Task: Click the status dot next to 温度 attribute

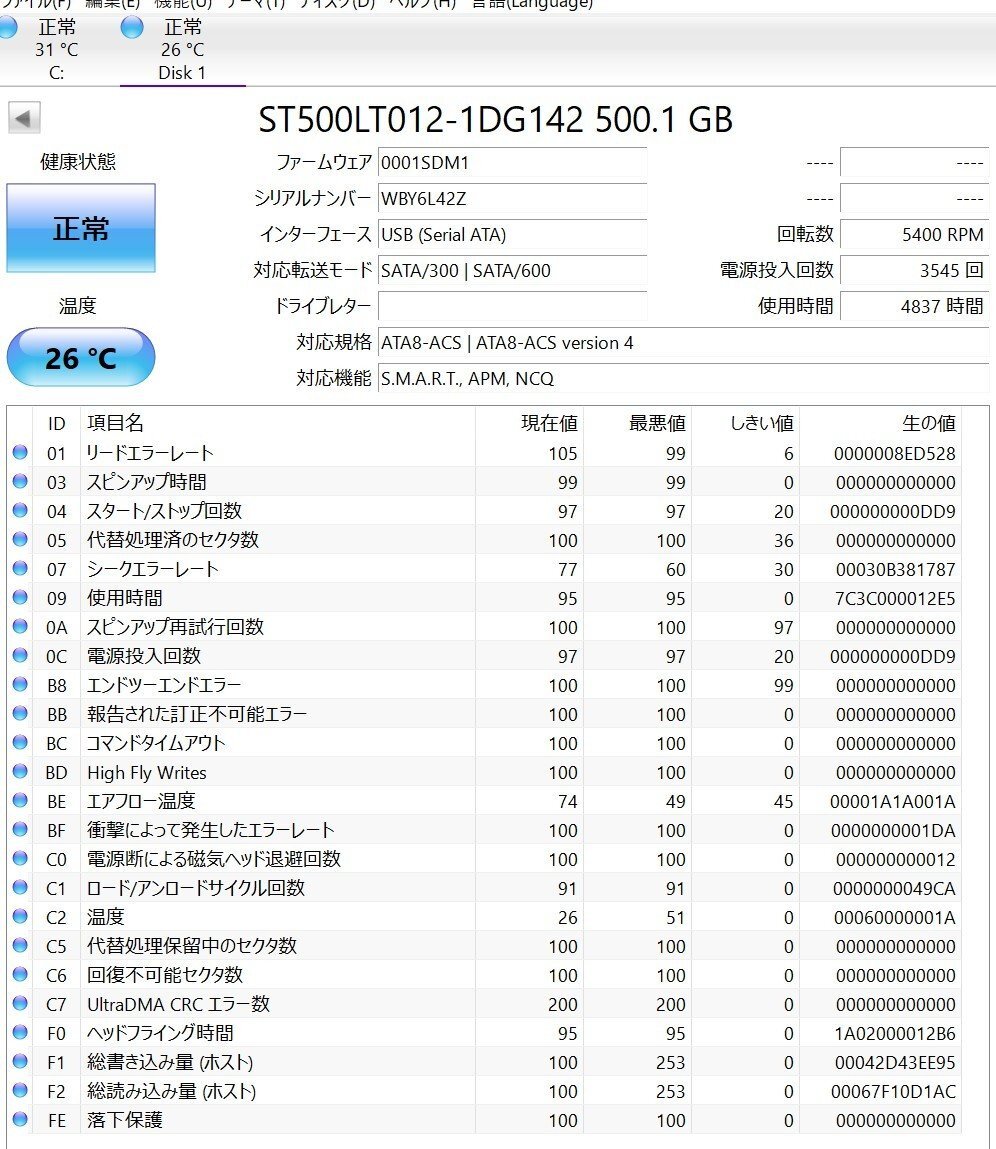Action: (22, 917)
